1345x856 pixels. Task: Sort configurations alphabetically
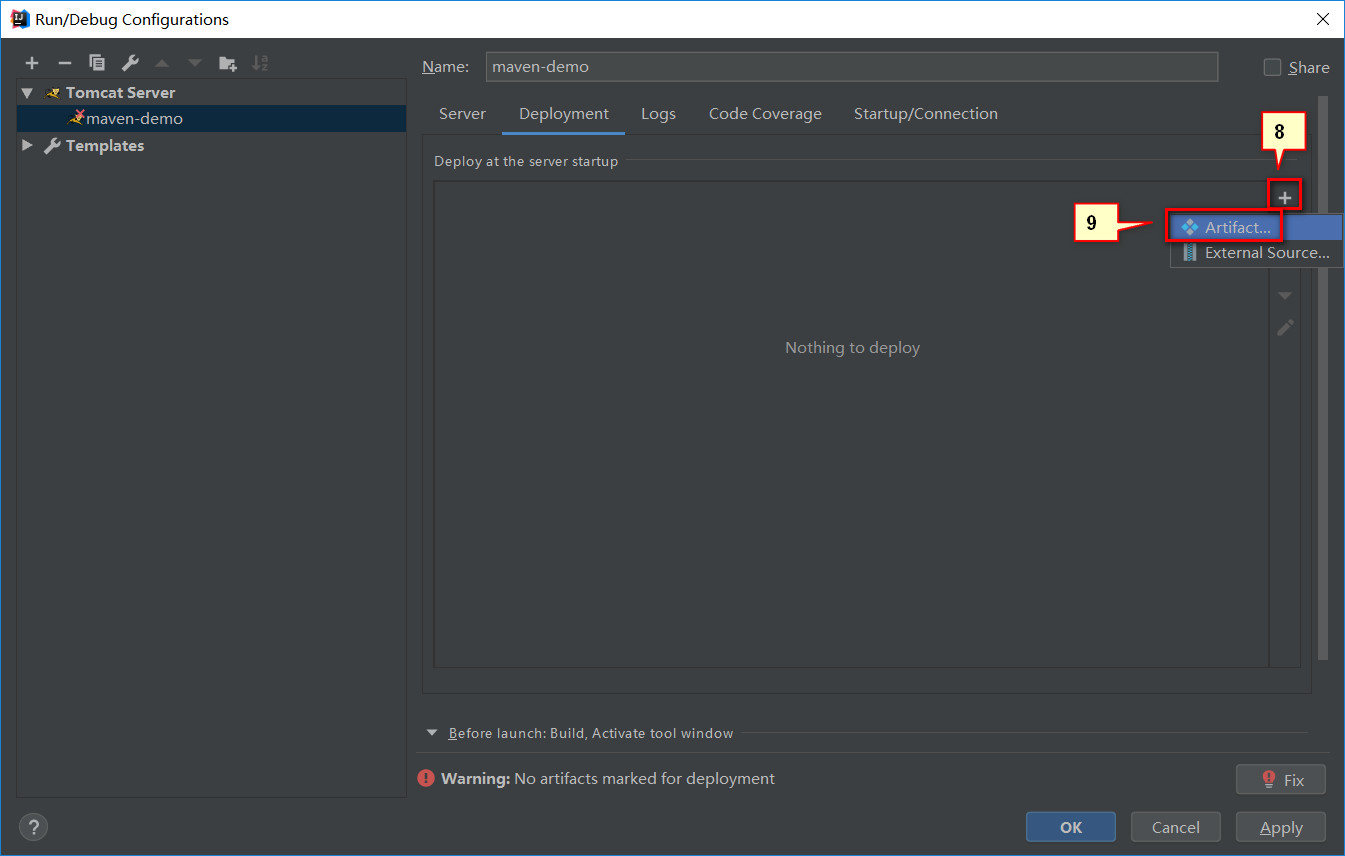coord(260,64)
